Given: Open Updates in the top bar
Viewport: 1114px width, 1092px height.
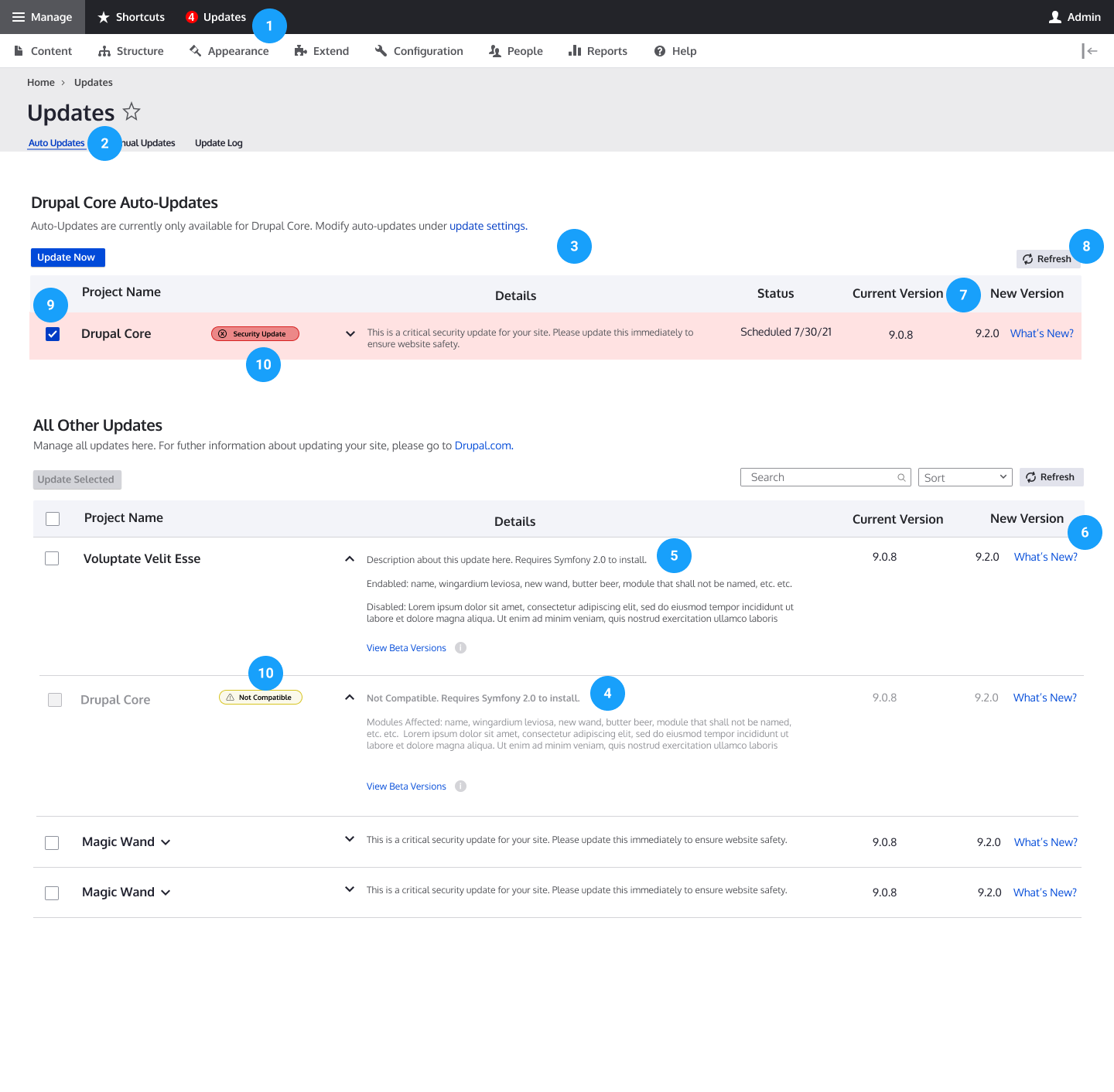Looking at the screenshot, I should 216,17.
